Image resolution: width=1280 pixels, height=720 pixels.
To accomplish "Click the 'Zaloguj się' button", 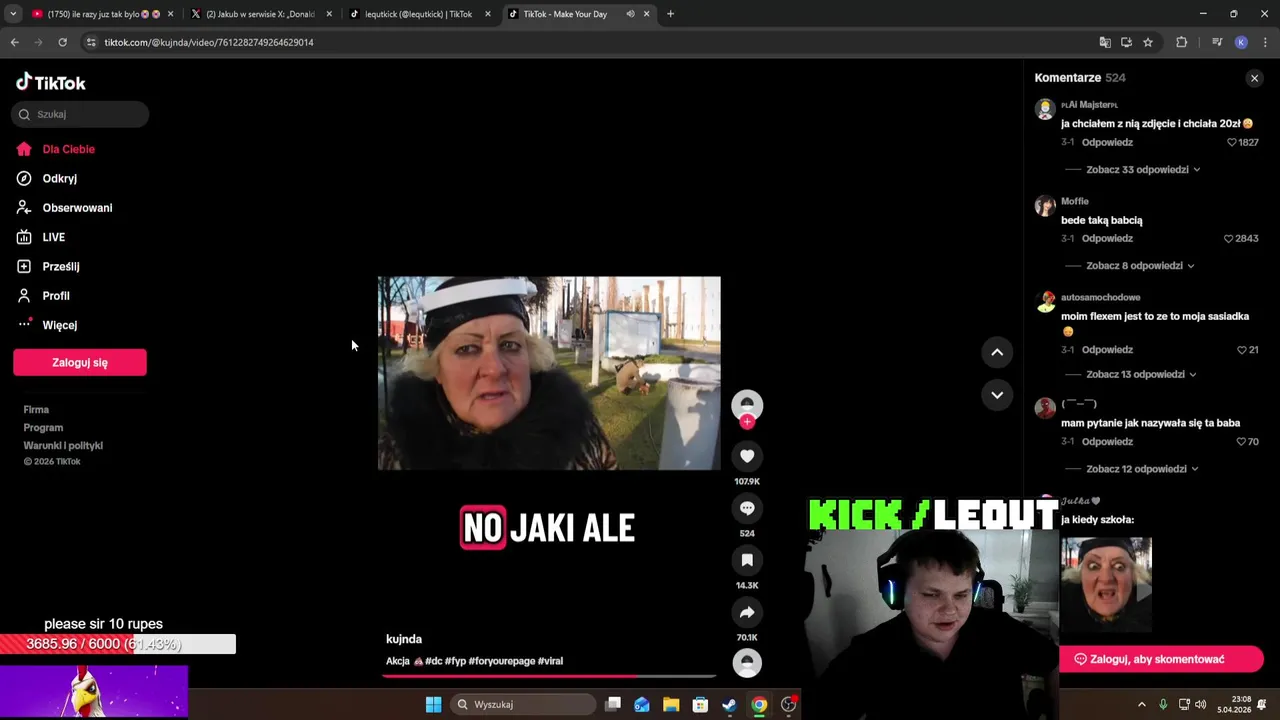I will click(x=80, y=363).
